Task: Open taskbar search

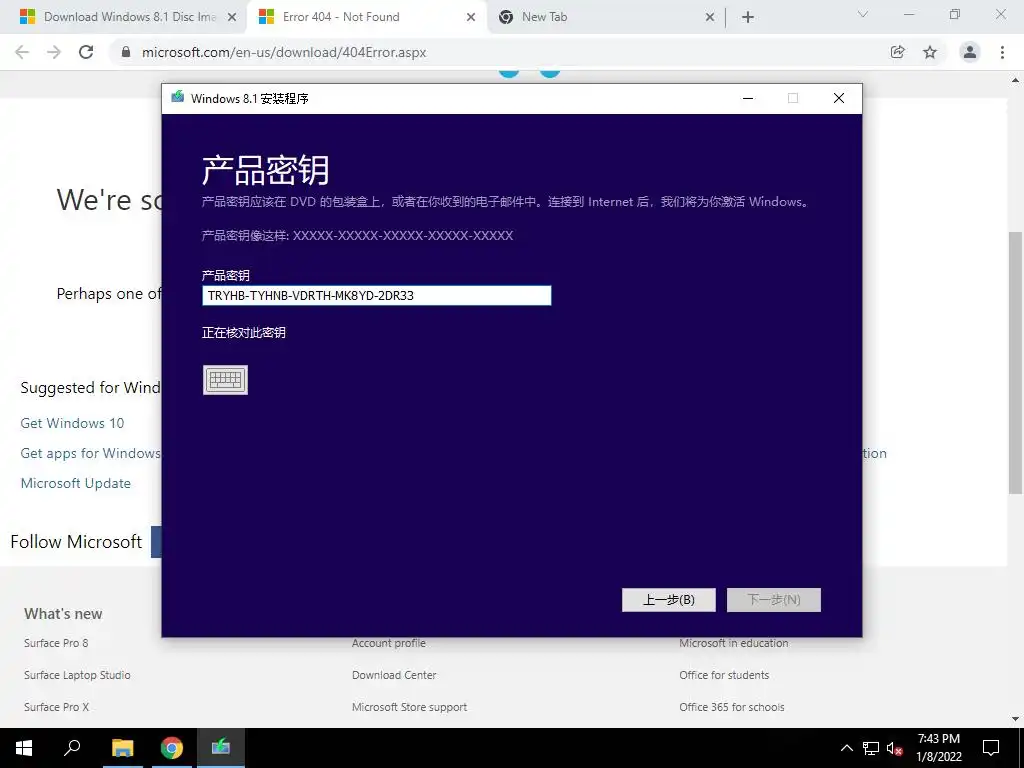Action: point(72,748)
